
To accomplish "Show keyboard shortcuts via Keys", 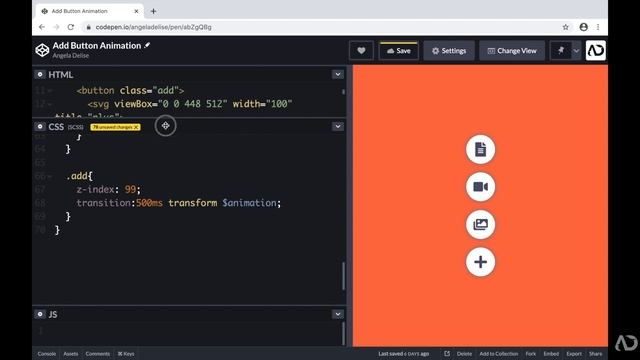I will point(126,353).
